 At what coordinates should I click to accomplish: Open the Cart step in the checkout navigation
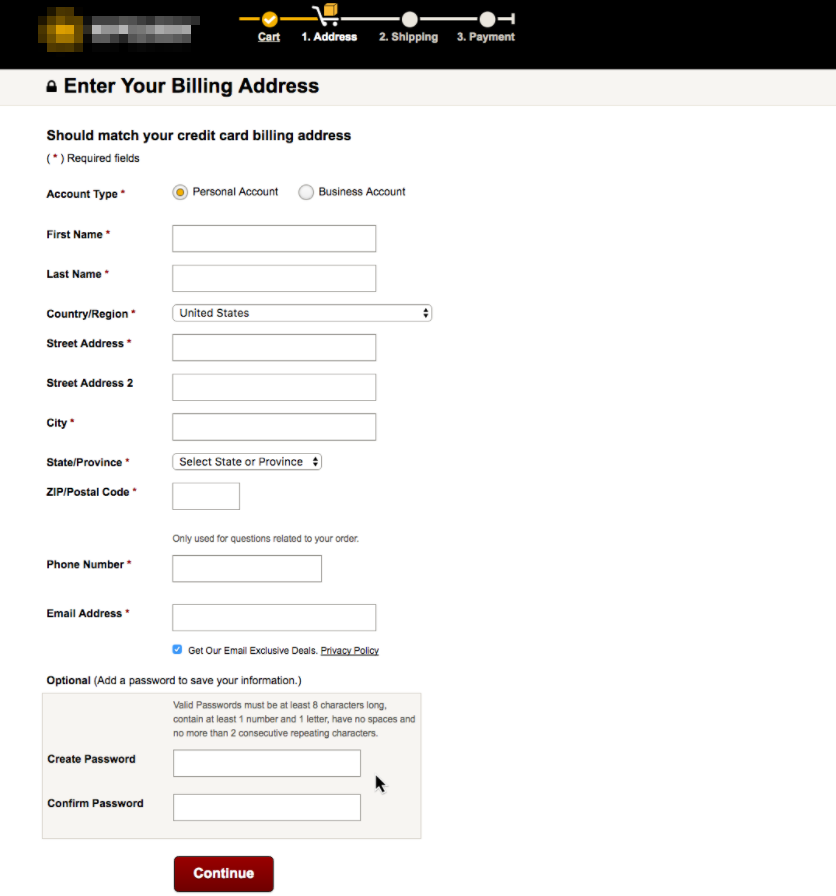pos(267,36)
